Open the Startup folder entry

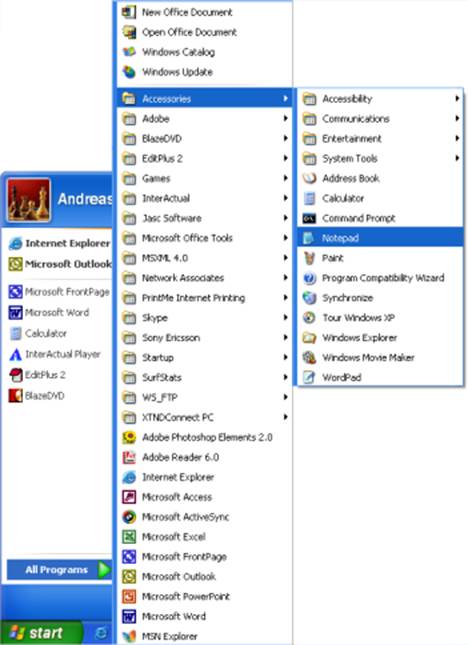pos(204,357)
